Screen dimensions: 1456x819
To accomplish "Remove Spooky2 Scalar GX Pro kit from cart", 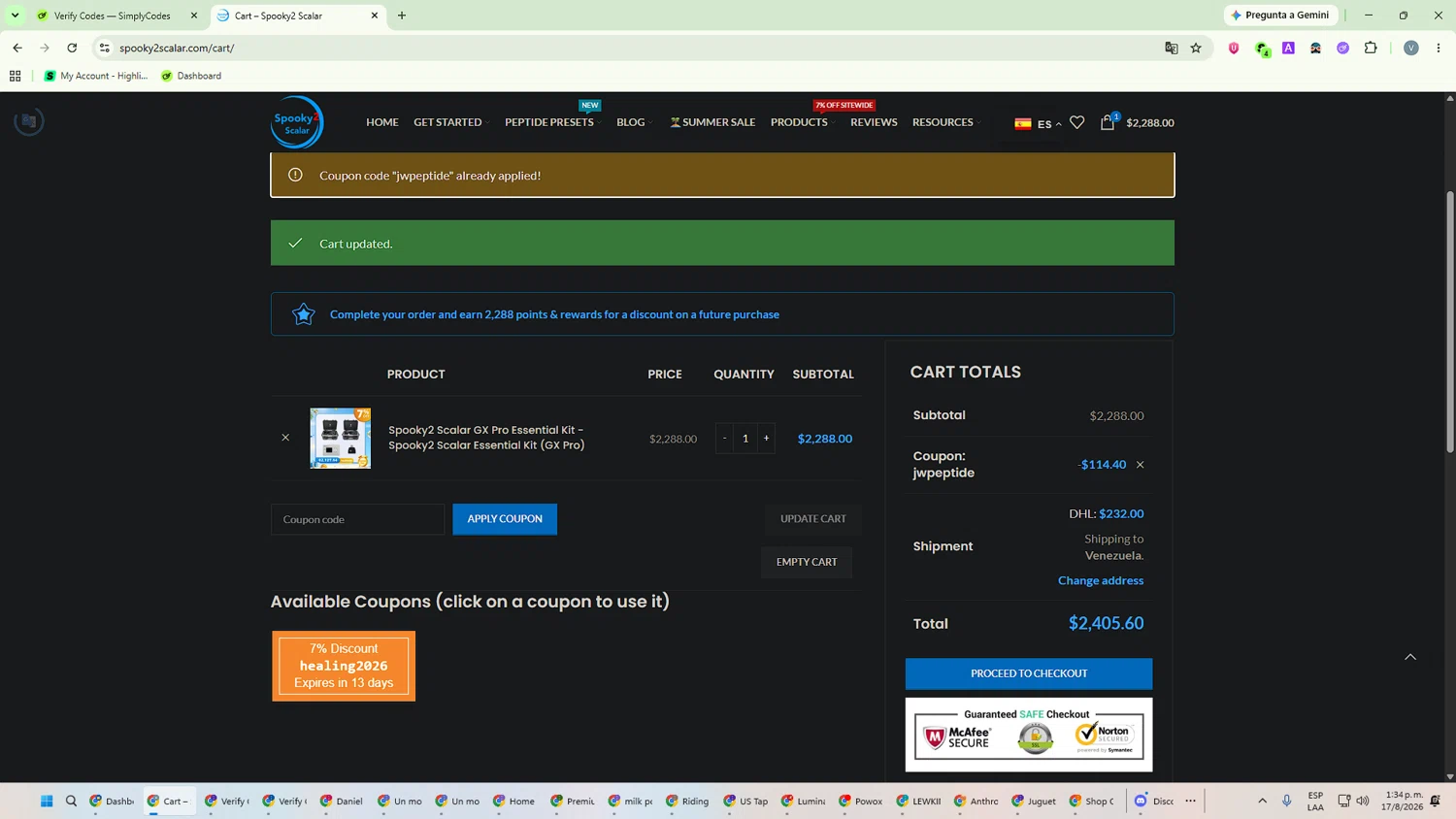I will [x=285, y=438].
